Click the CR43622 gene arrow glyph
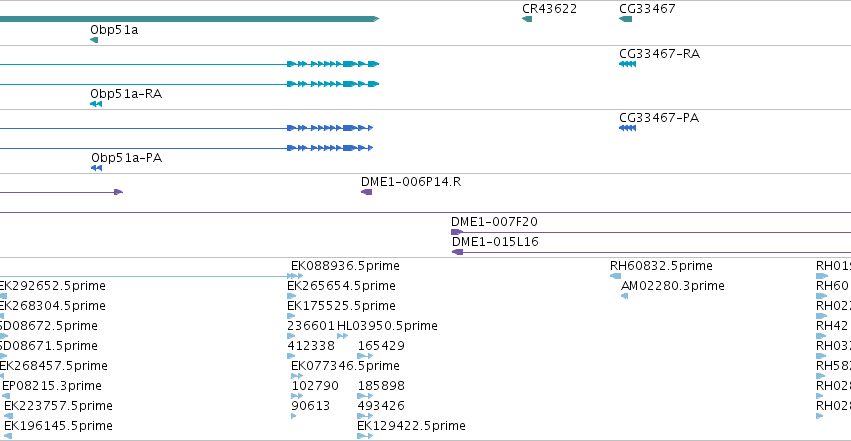The width and height of the screenshot is (851, 441). pyautogui.click(x=527, y=19)
